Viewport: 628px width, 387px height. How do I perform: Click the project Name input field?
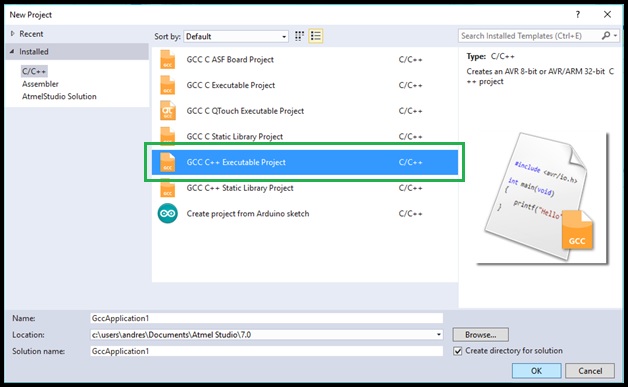coord(266,318)
